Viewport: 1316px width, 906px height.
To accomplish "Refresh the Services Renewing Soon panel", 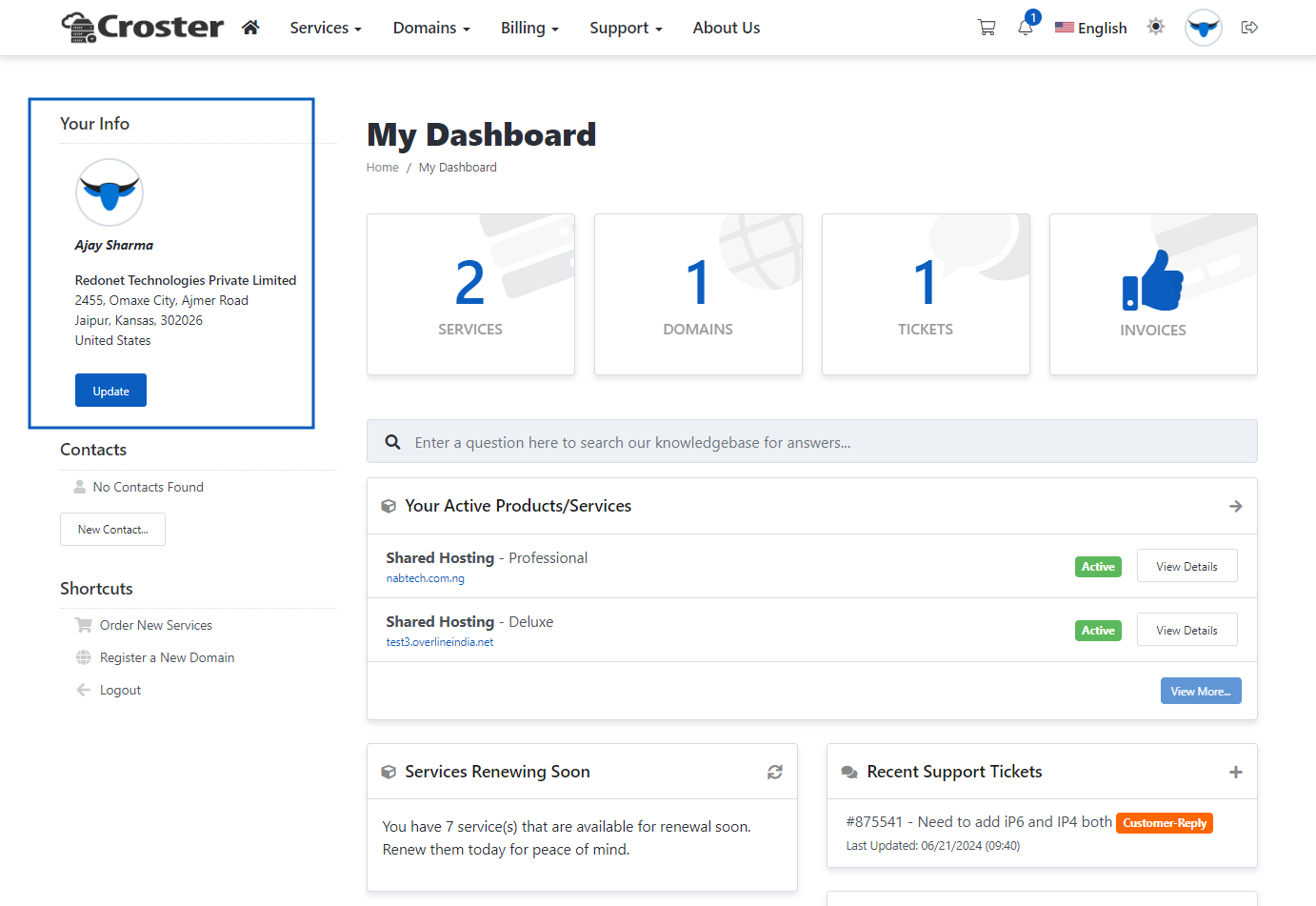I will click(x=775, y=772).
